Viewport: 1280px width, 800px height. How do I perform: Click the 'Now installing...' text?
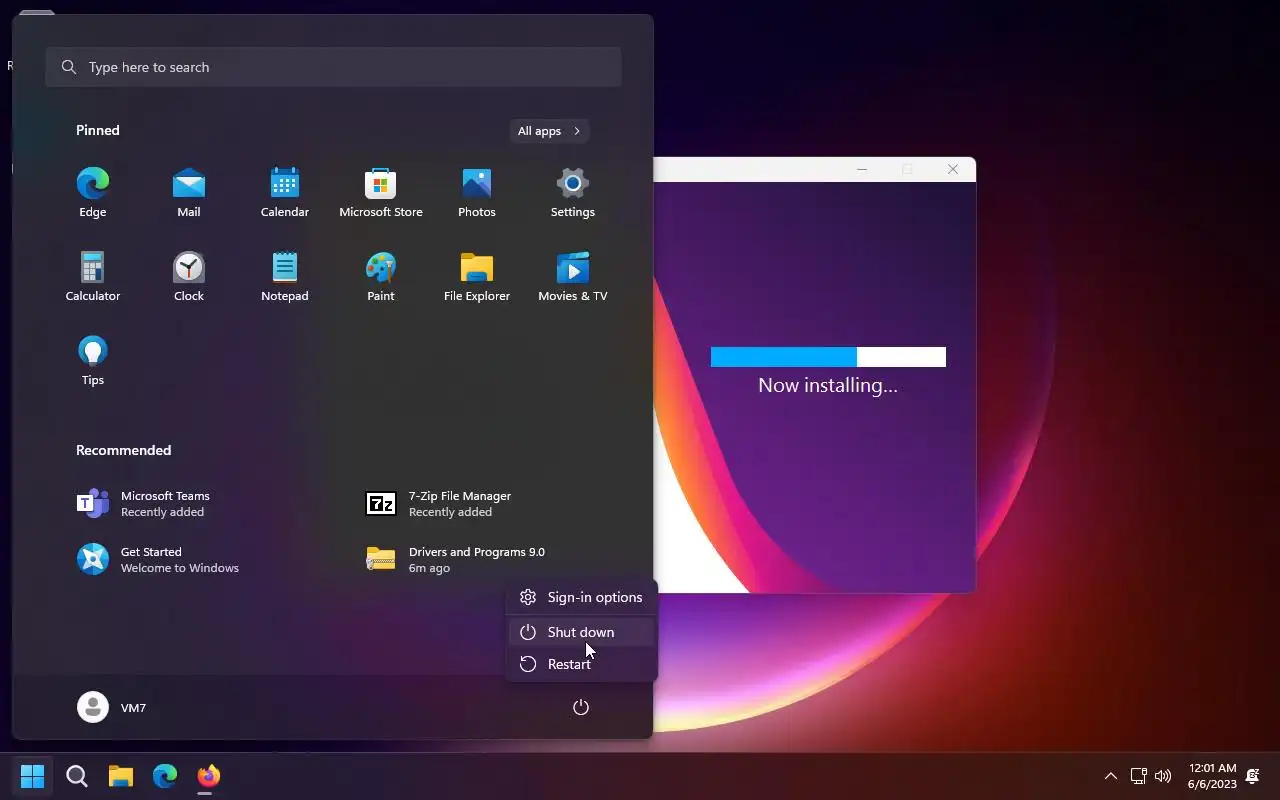828,385
